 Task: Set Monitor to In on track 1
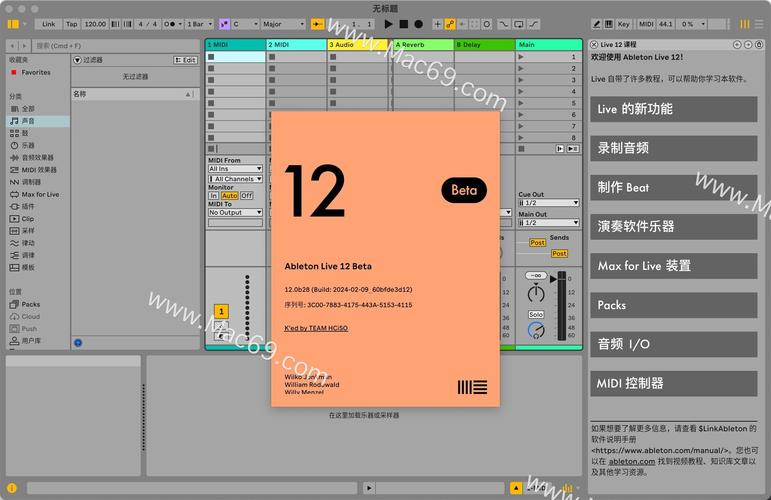213,196
